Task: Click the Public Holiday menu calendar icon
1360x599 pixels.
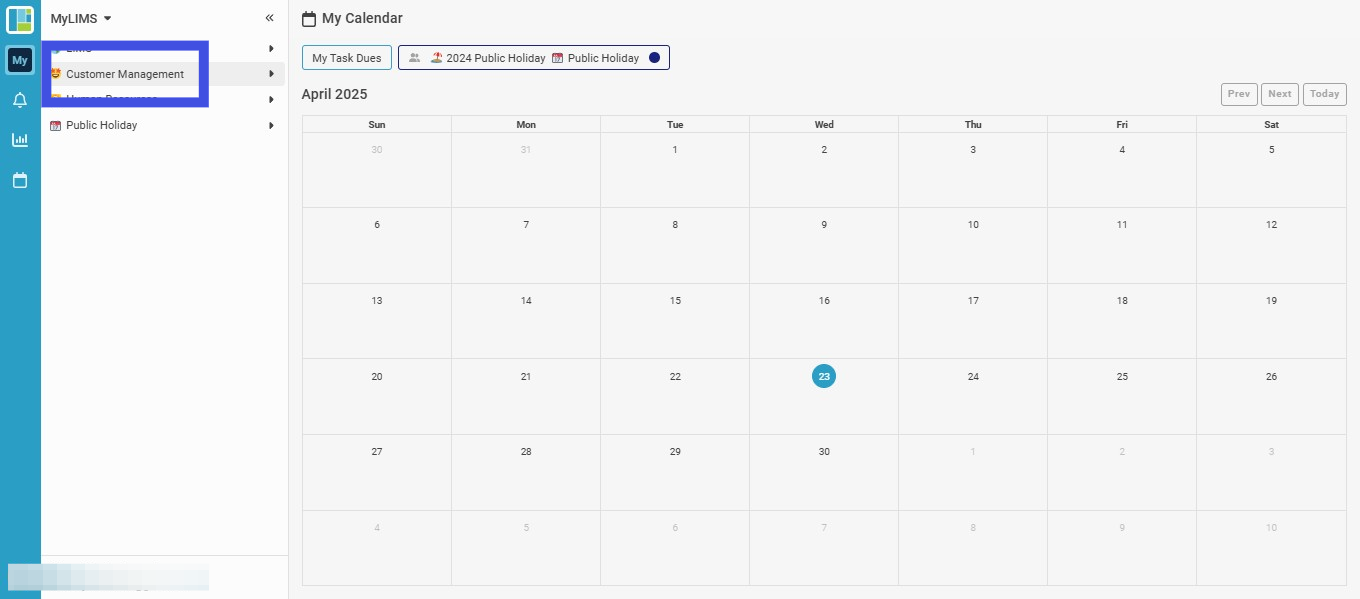Action: click(x=56, y=125)
